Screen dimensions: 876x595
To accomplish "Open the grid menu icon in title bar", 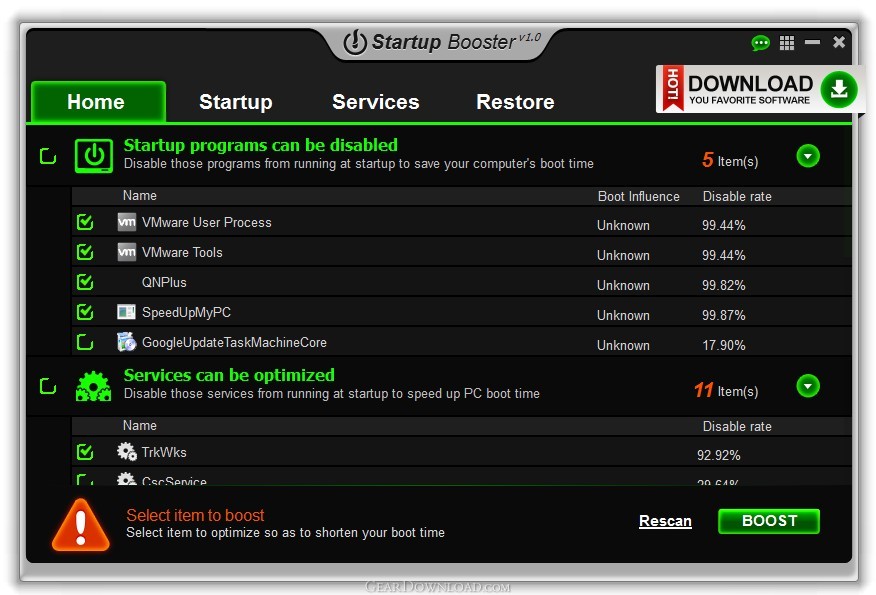I will [787, 43].
